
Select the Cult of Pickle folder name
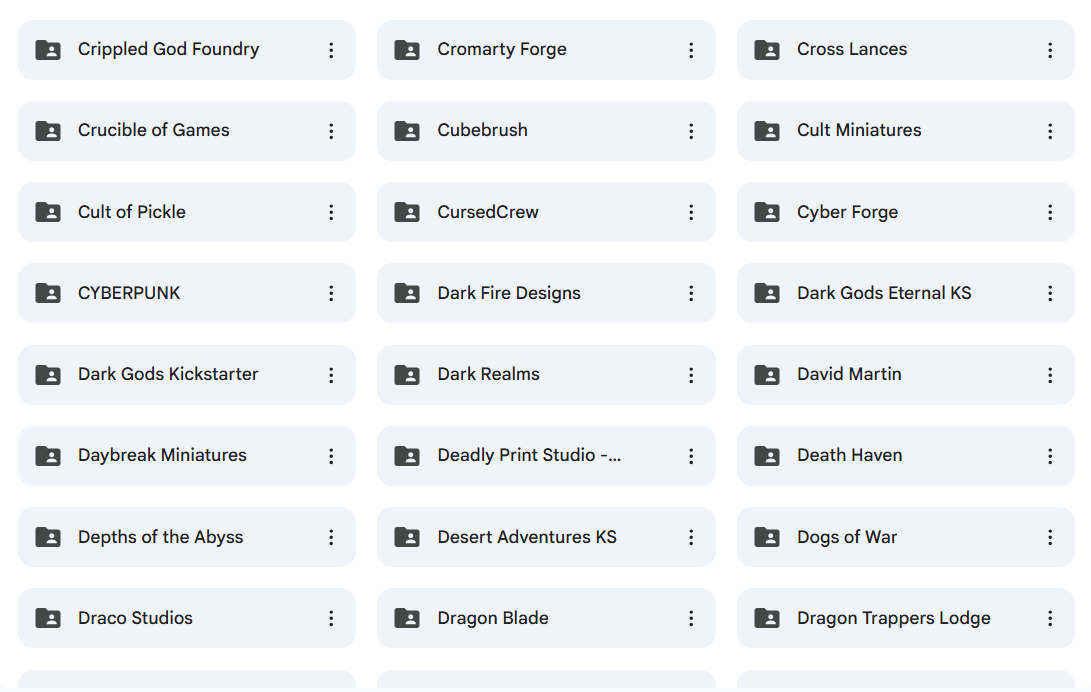tap(132, 212)
